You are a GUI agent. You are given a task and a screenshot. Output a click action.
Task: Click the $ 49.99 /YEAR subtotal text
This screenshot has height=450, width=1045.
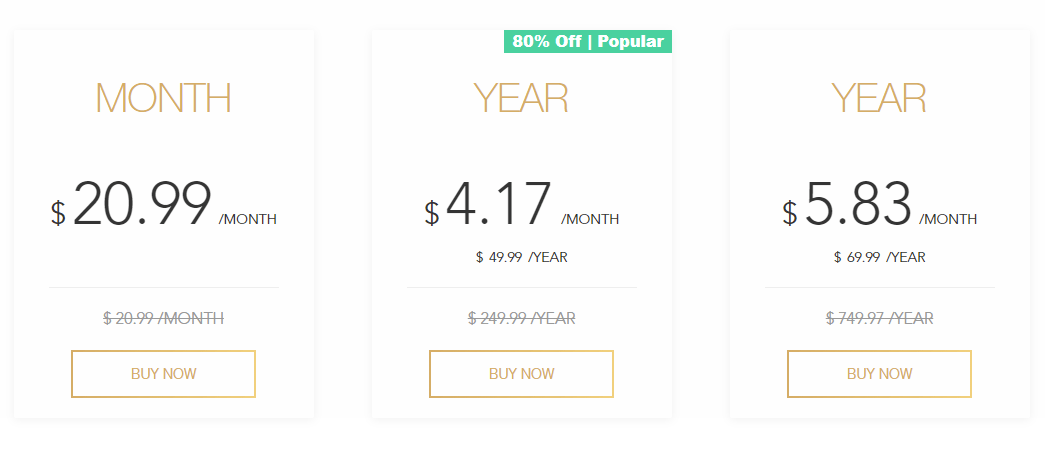point(521,257)
